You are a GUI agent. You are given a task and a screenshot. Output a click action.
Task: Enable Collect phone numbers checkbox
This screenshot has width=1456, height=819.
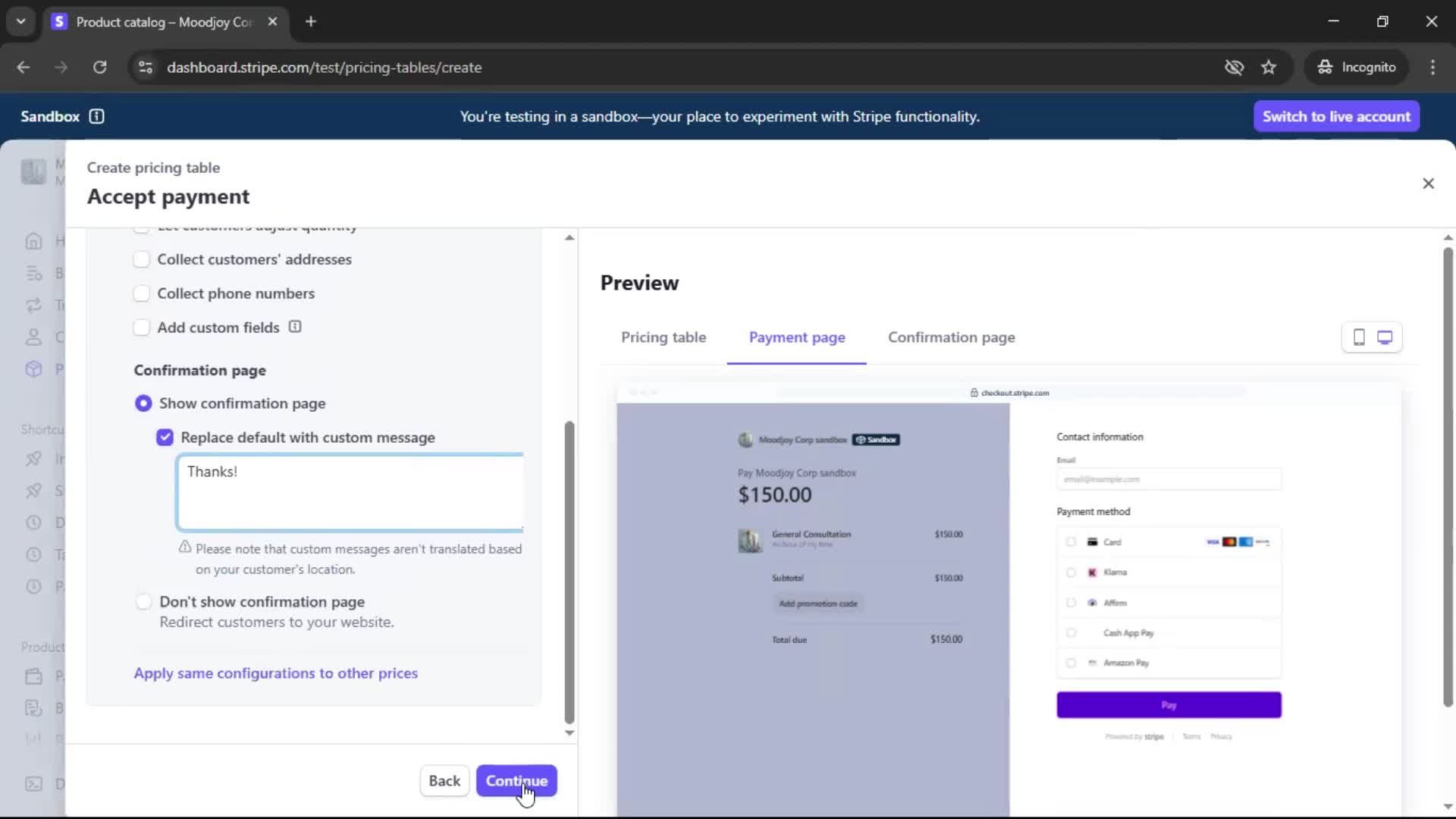tap(142, 293)
